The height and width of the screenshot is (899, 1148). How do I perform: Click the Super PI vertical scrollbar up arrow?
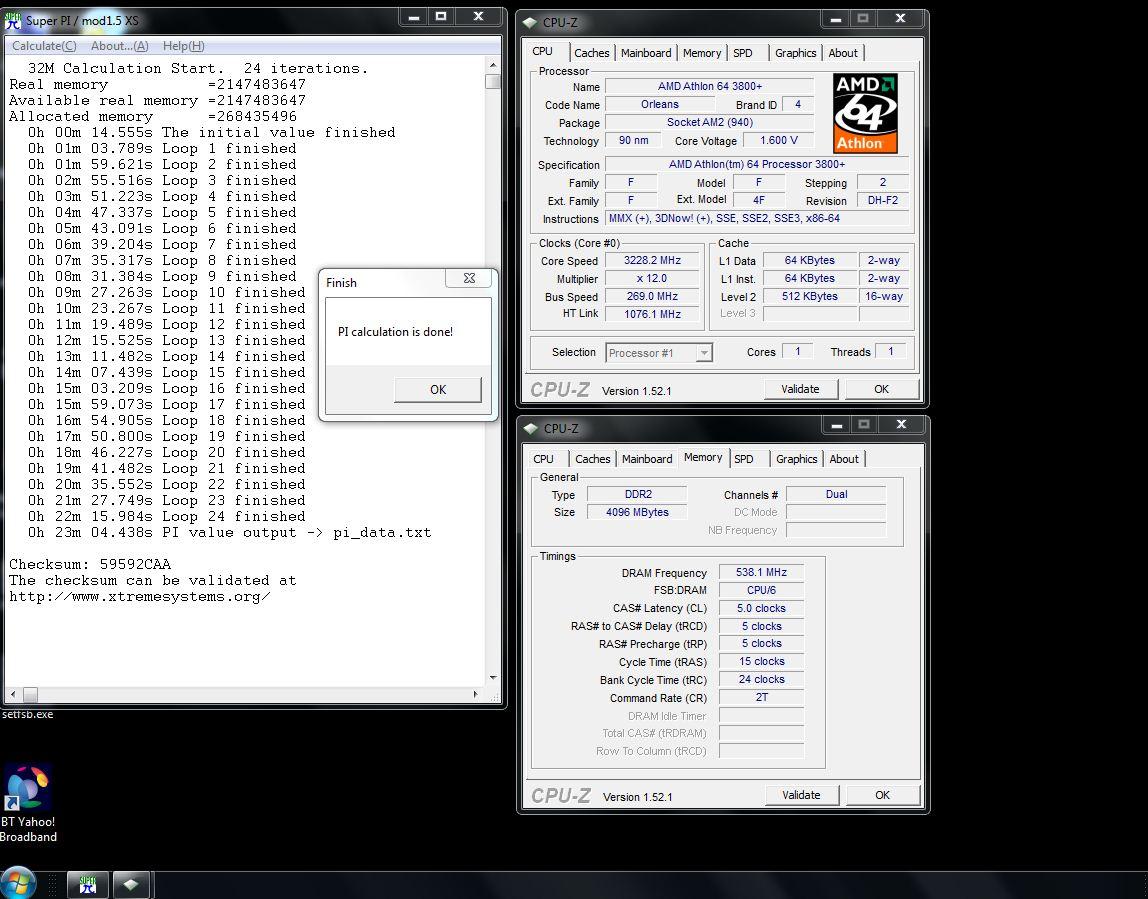[493, 66]
